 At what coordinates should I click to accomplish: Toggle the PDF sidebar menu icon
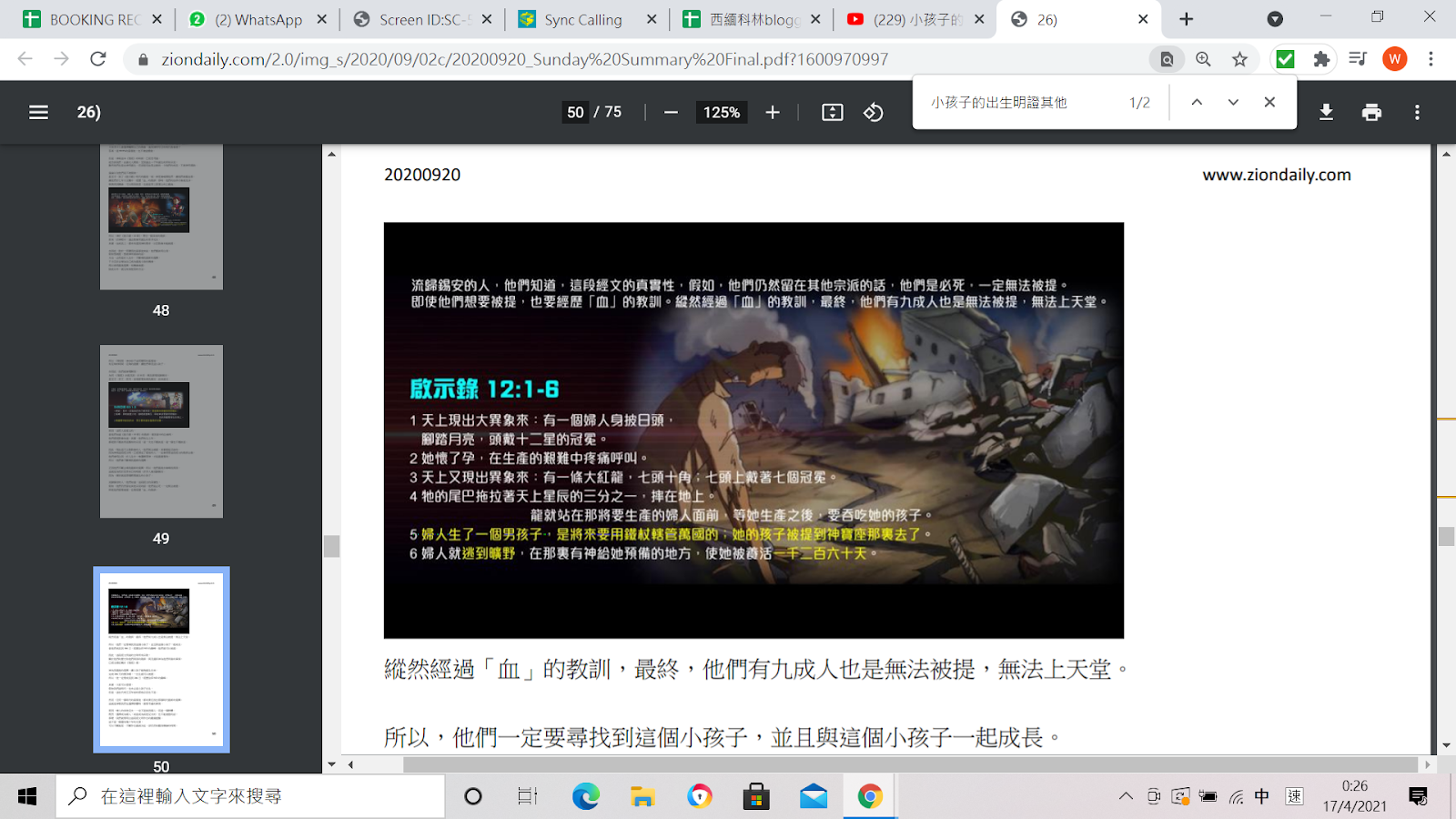pos(38,112)
